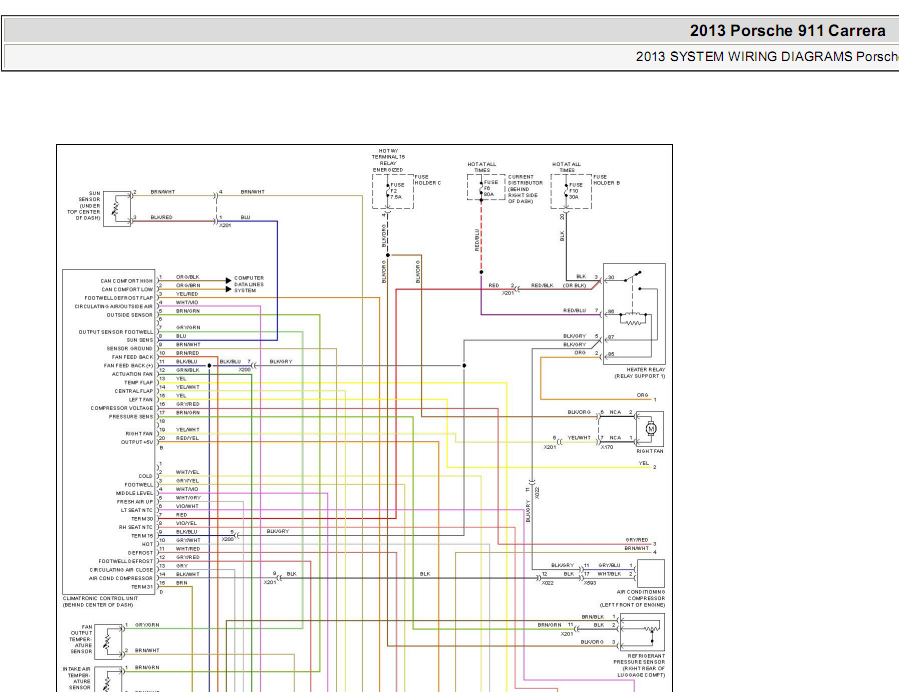
Task: Select the 'RED/YEL' wire label
Action: click(187, 438)
